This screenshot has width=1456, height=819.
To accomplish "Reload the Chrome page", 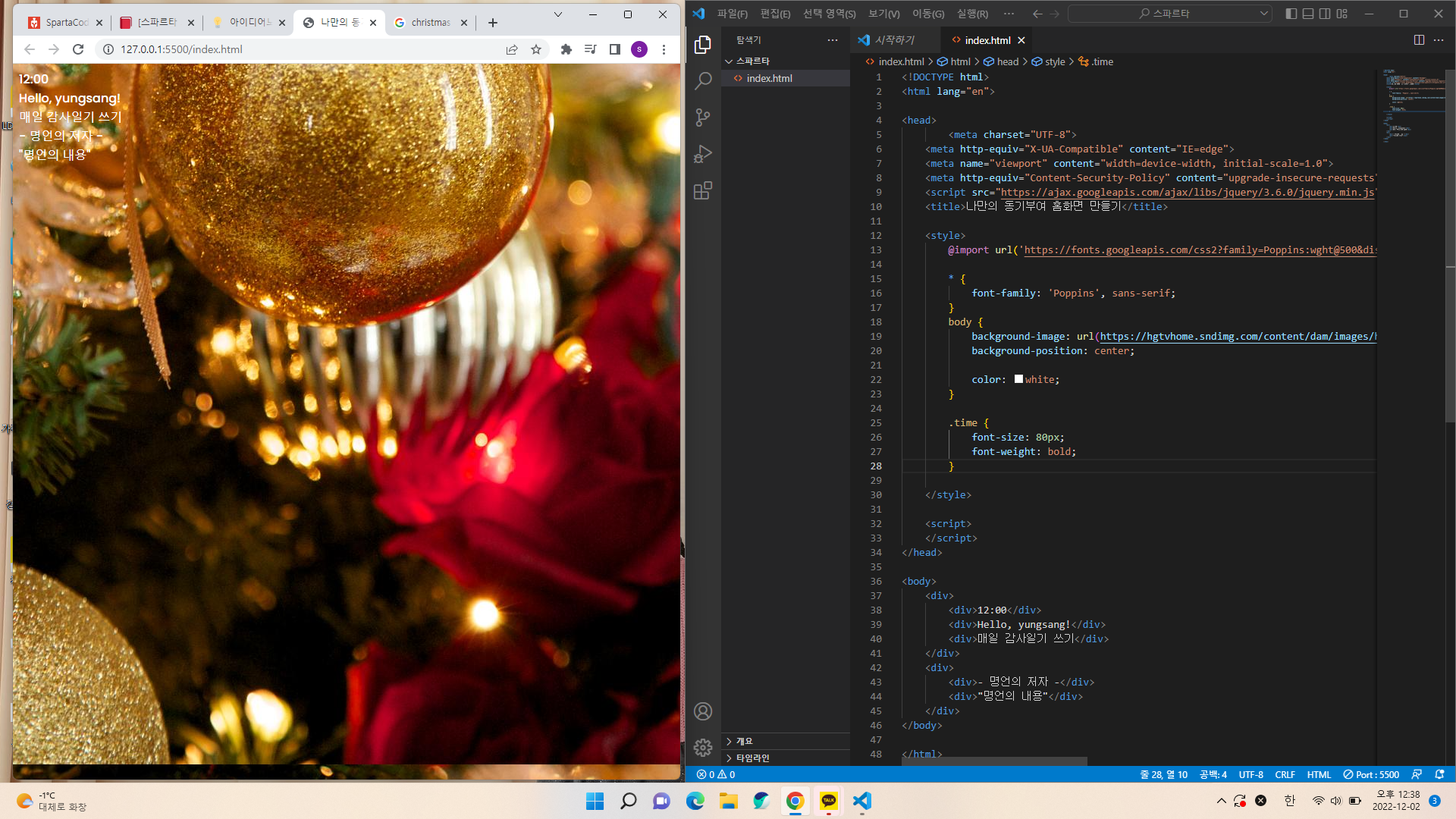I will click(x=78, y=49).
